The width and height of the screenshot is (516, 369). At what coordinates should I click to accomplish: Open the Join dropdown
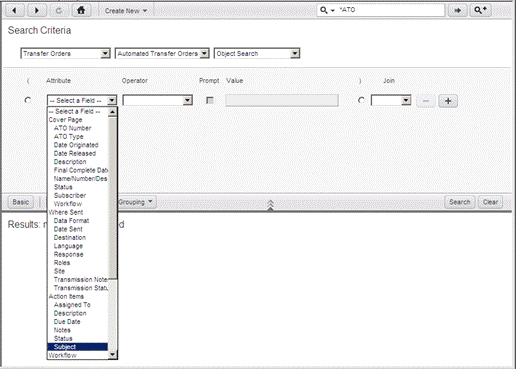point(391,100)
